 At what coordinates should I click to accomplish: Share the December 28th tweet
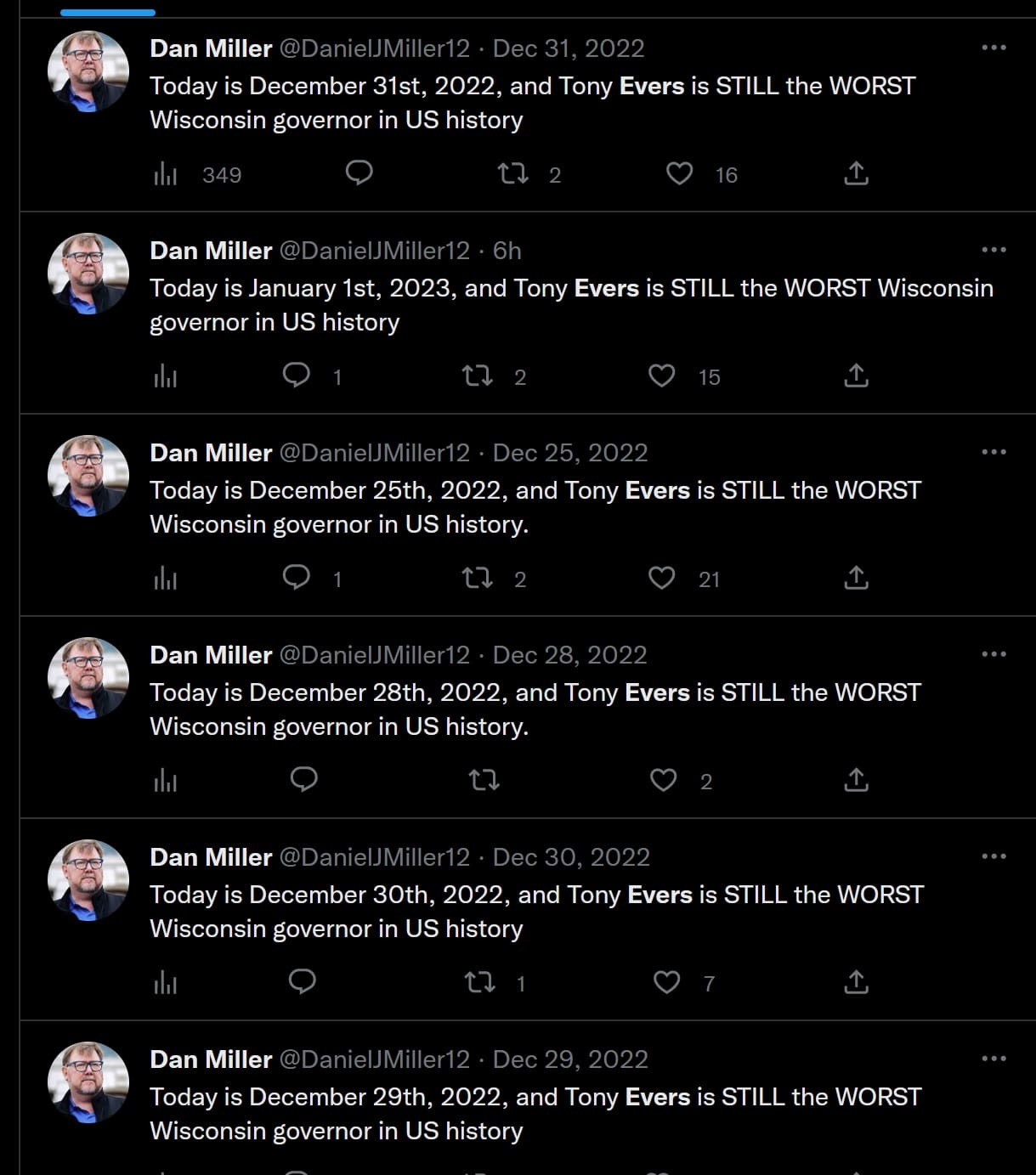pyautogui.click(x=856, y=780)
